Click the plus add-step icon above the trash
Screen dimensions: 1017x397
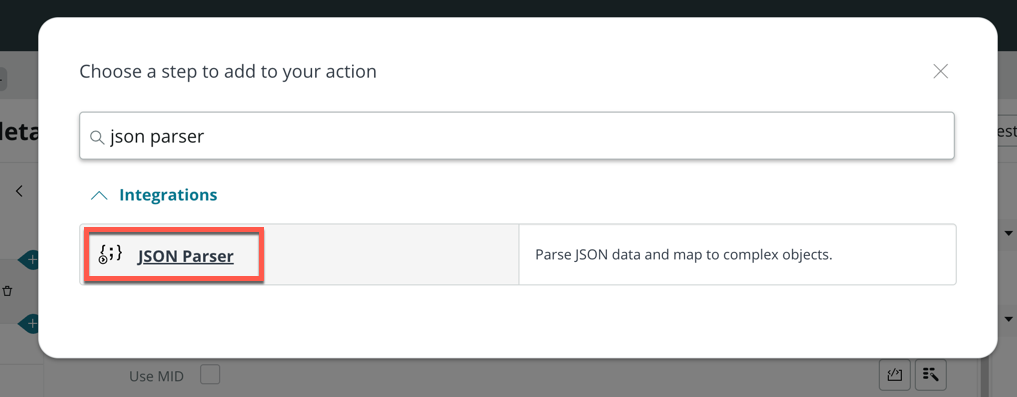click(29, 260)
